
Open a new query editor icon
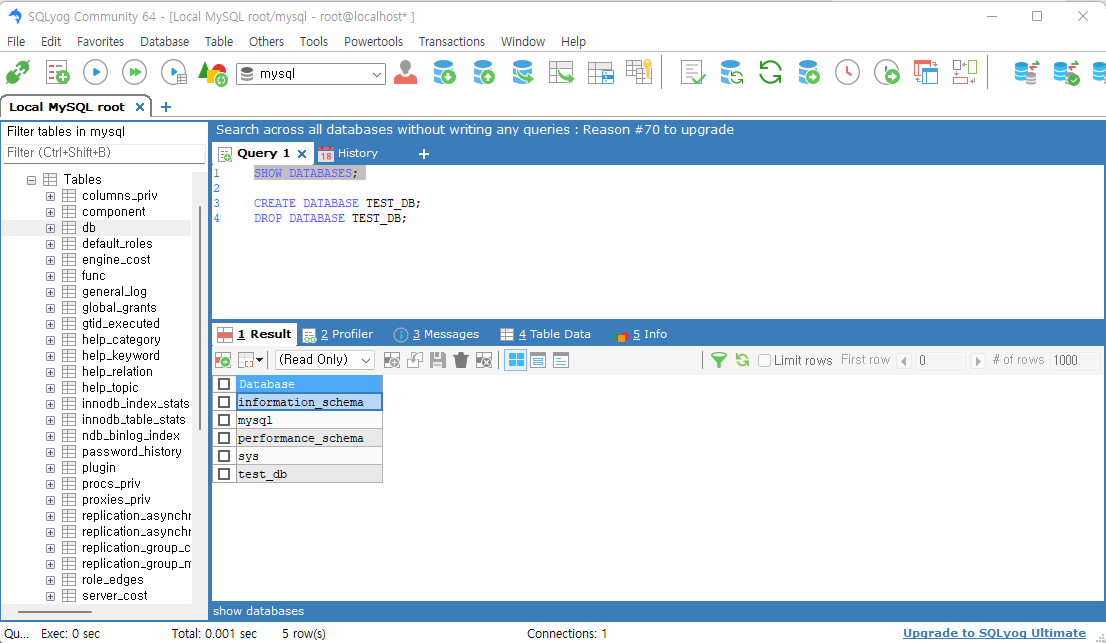pos(57,73)
